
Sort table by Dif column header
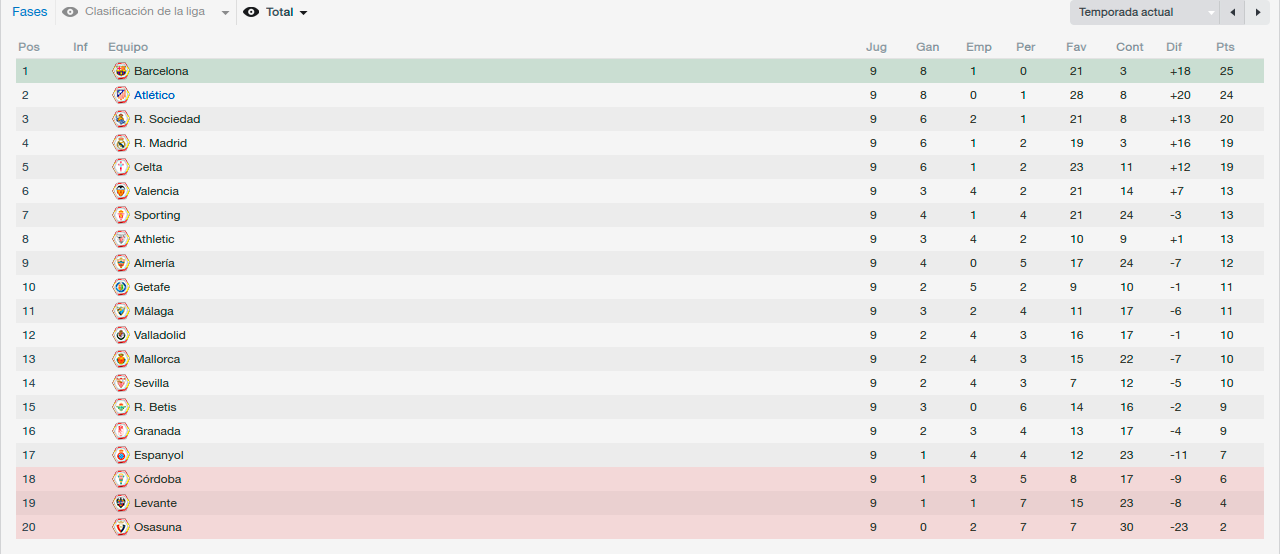coord(1174,47)
